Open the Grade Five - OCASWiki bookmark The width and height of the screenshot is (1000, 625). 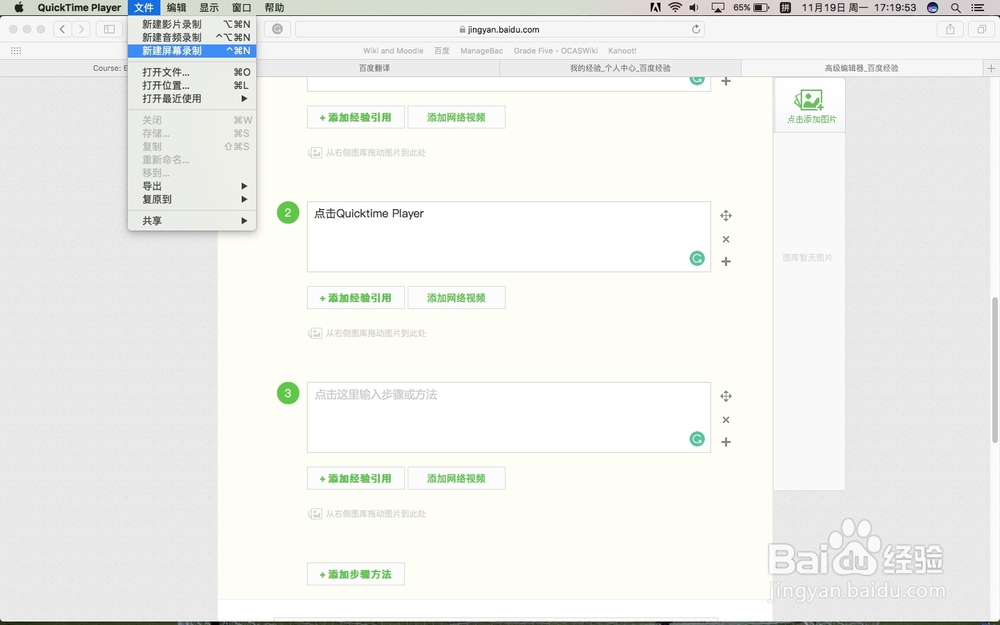(x=555, y=51)
